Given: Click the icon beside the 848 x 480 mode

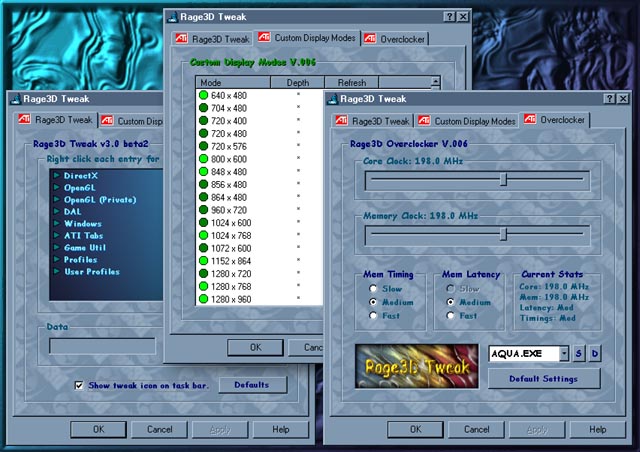Looking at the screenshot, I should tap(203, 171).
